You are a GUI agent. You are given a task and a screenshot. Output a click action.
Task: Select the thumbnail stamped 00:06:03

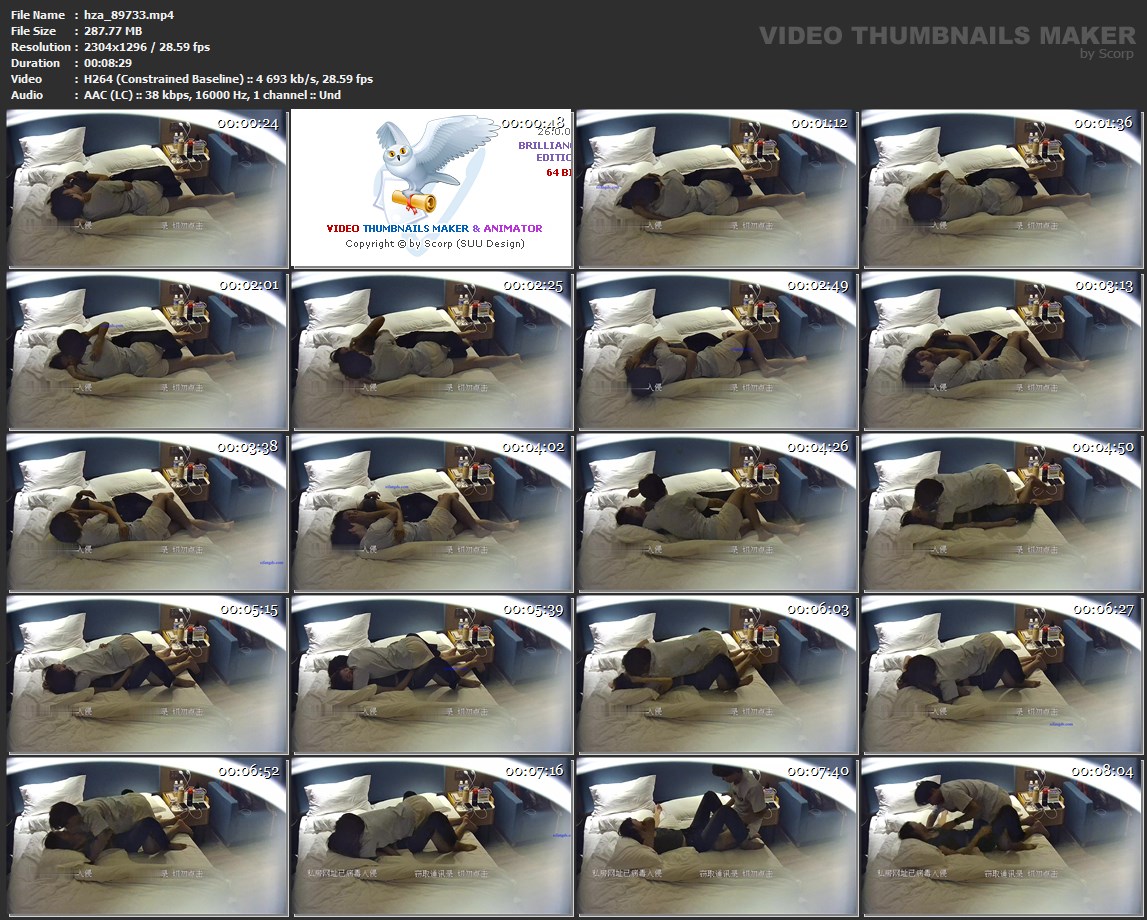pyautogui.click(x=717, y=674)
